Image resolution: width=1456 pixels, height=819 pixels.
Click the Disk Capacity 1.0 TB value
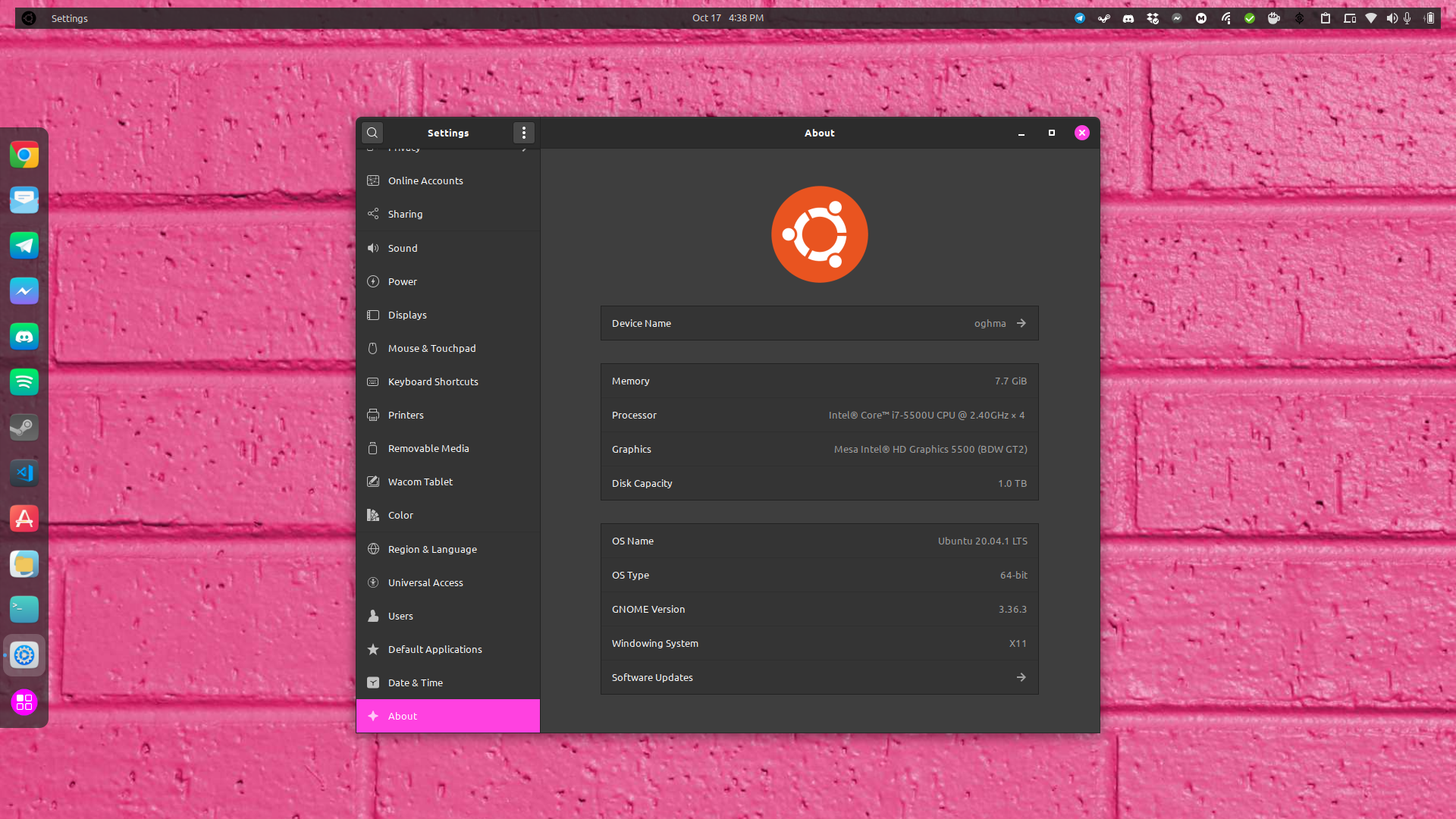1012,483
